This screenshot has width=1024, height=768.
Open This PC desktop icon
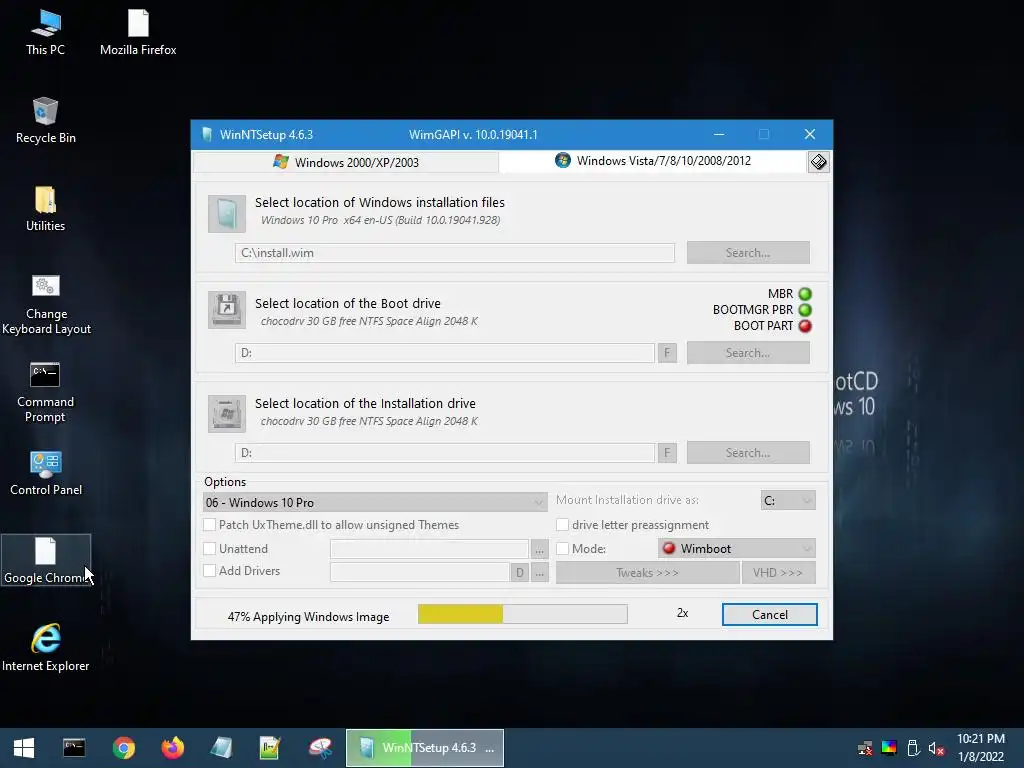(x=46, y=33)
